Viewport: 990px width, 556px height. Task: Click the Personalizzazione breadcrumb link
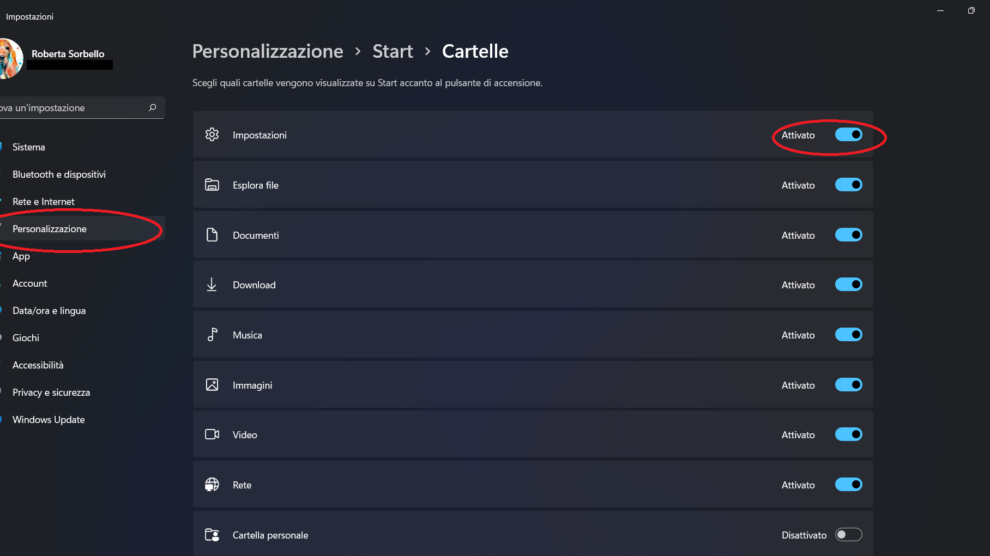click(x=267, y=51)
